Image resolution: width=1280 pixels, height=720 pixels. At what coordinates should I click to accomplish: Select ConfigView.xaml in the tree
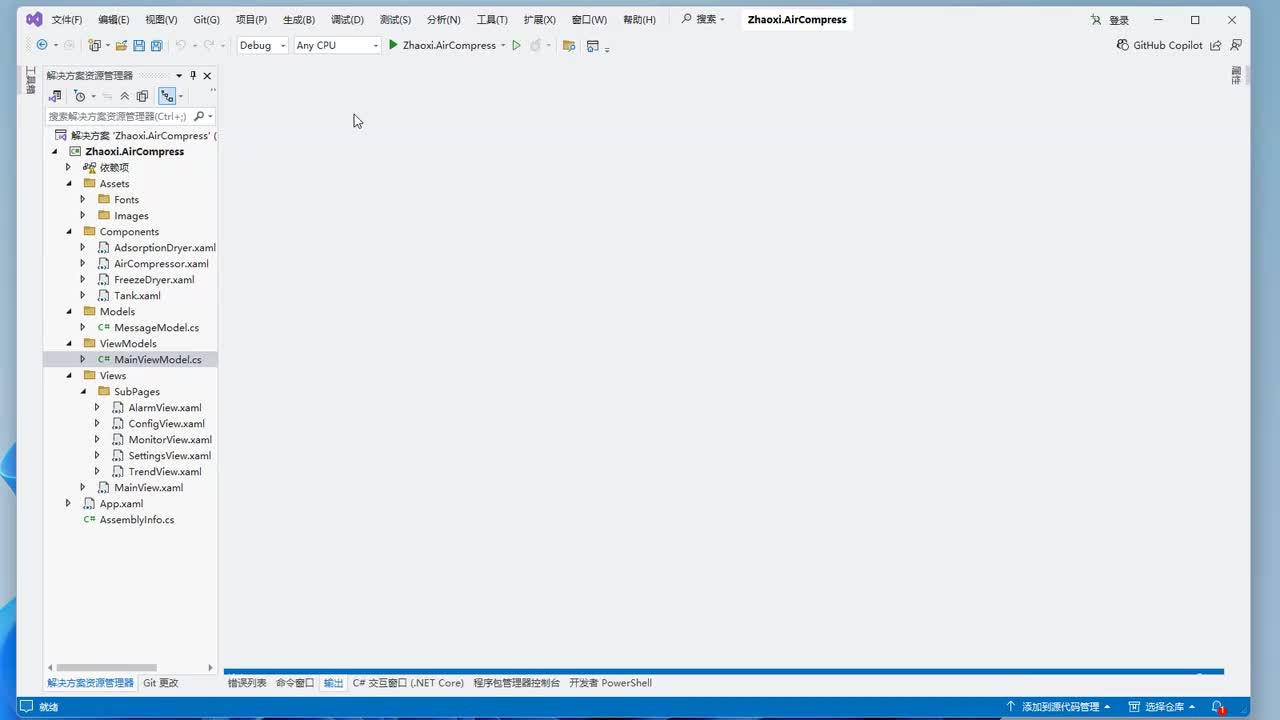[x=166, y=424]
